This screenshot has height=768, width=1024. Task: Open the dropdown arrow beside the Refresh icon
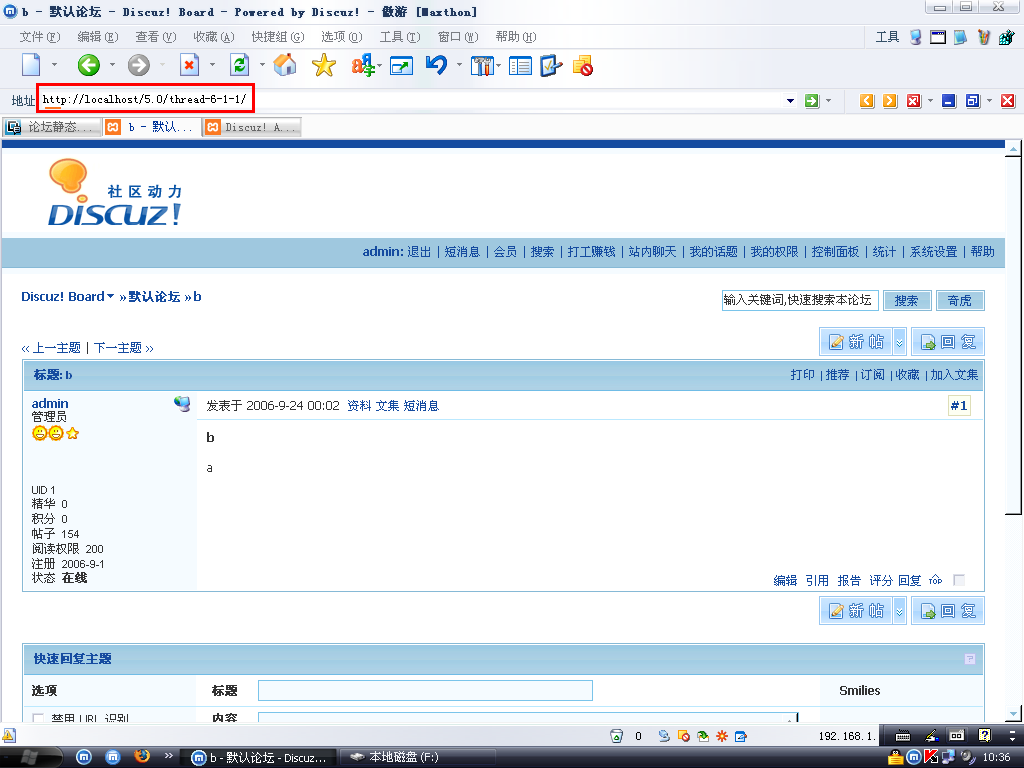pyautogui.click(x=262, y=65)
